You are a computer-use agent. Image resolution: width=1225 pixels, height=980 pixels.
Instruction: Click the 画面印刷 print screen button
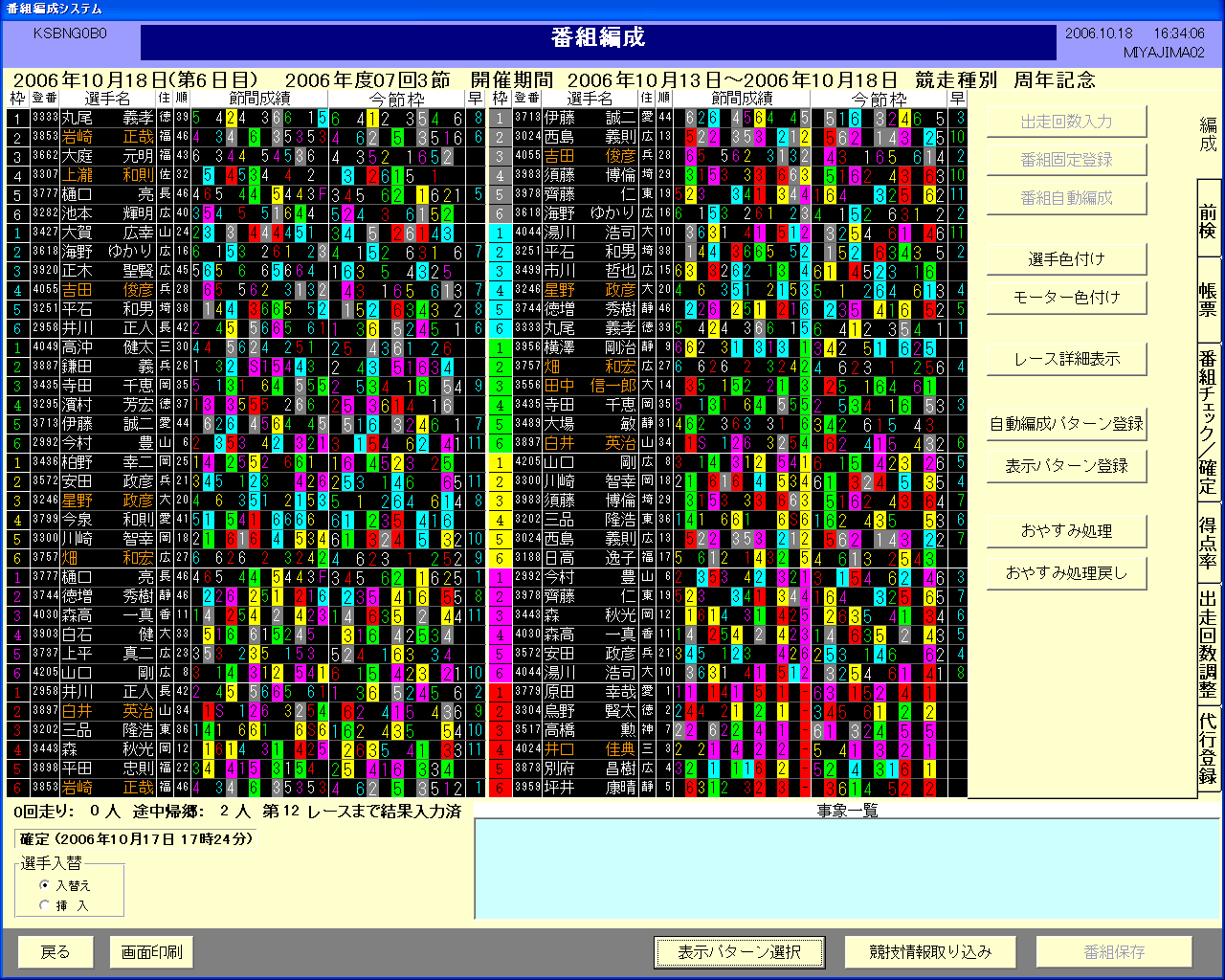[x=151, y=952]
